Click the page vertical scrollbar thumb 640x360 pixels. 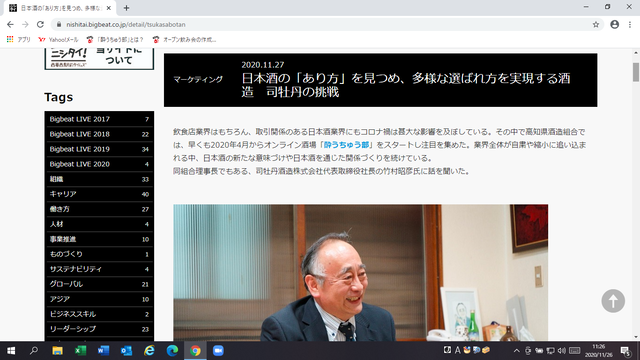pos(636,72)
